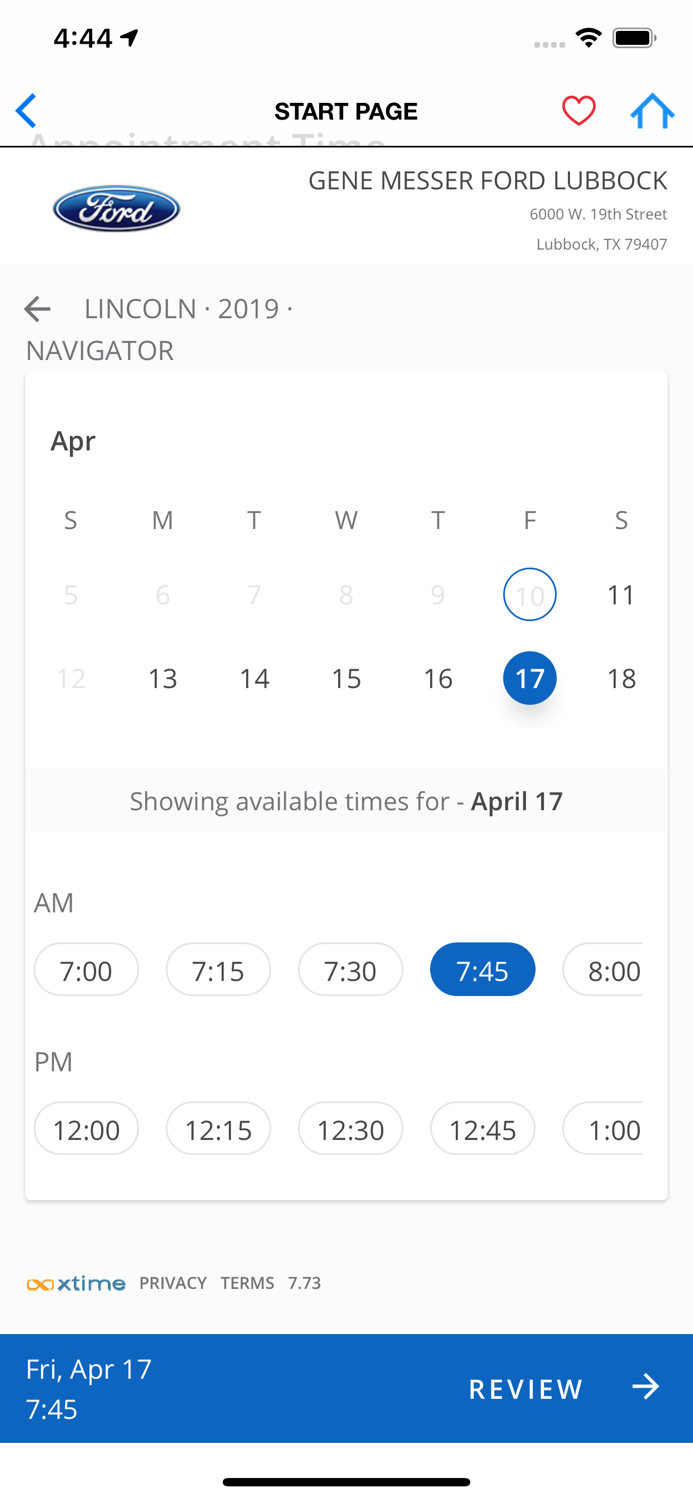Tap the arrow icon next to REVIEW
The image size is (693, 1500).
[x=646, y=1387]
